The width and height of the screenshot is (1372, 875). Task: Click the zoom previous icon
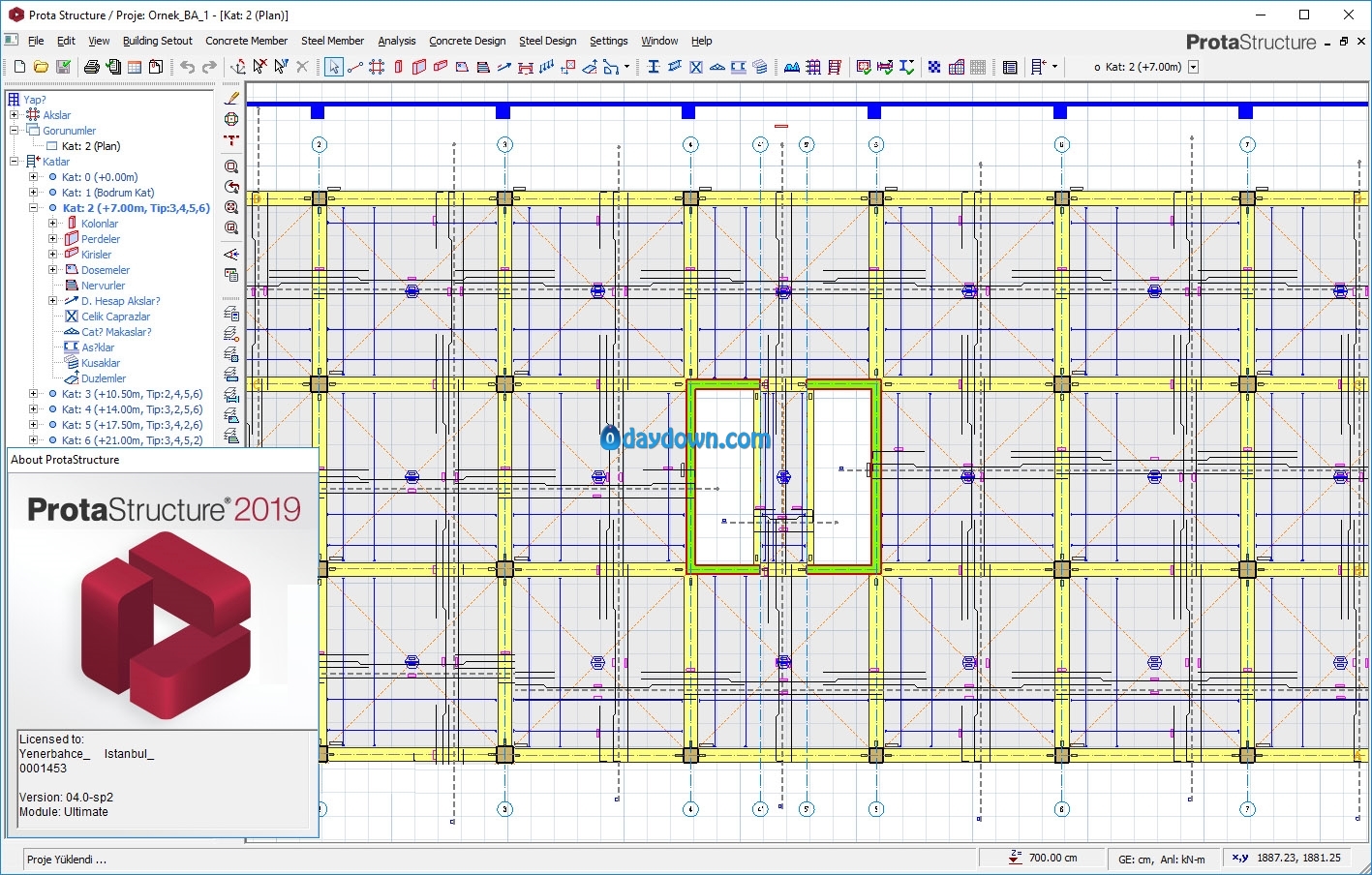pos(231,187)
